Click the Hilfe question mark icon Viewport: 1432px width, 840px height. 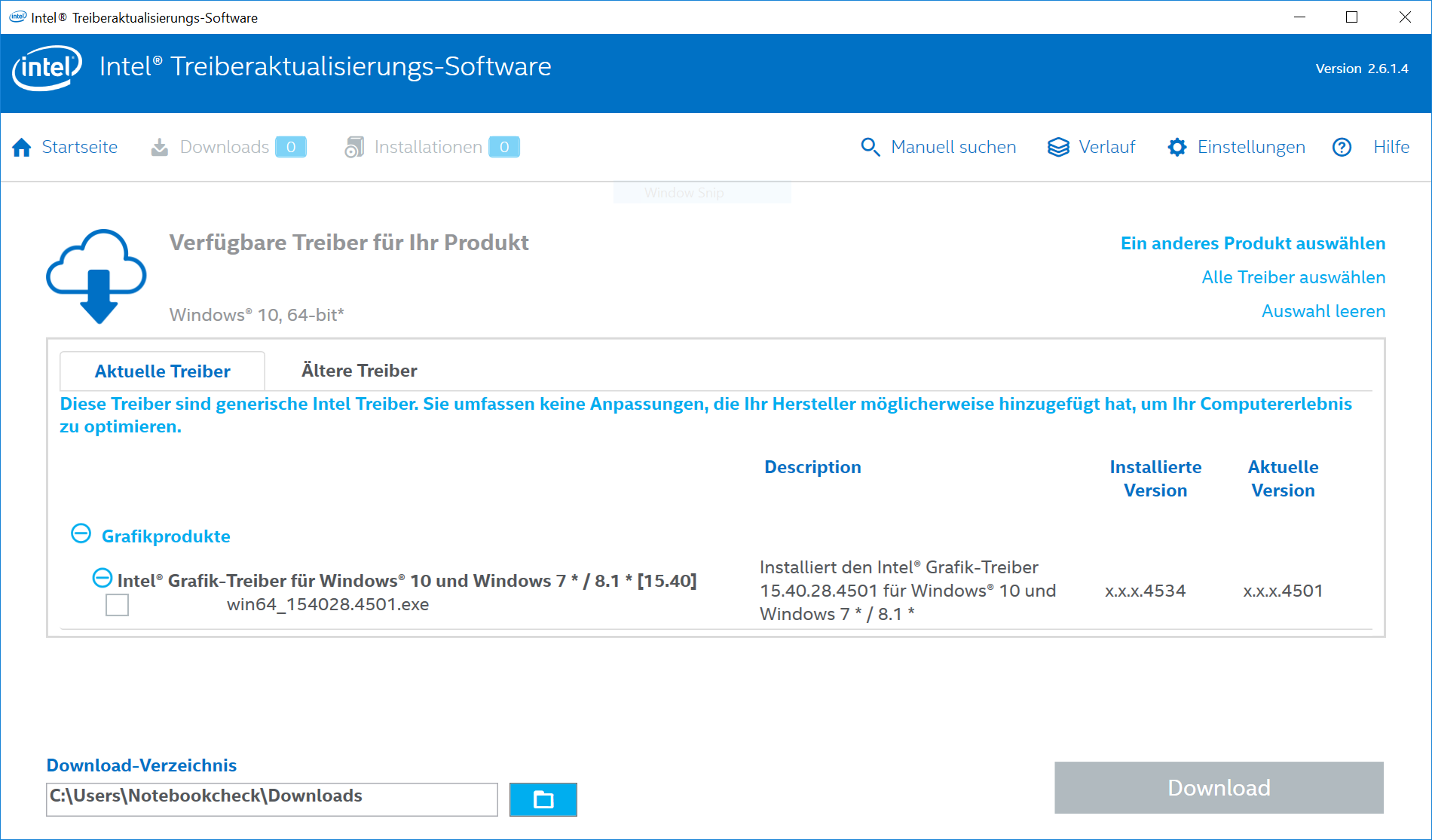point(1342,148)
